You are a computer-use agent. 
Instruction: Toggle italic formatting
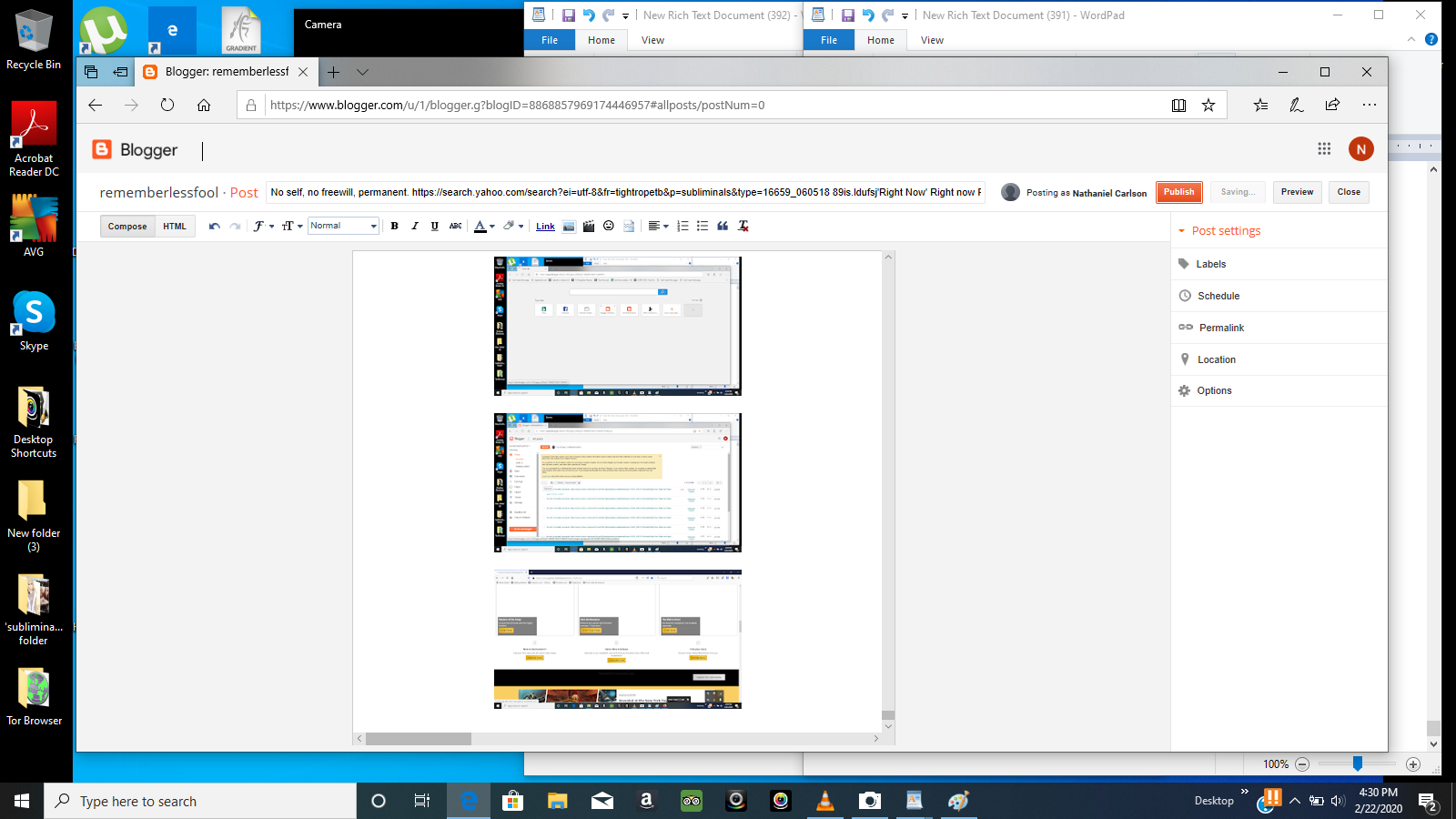click(415, 227)
